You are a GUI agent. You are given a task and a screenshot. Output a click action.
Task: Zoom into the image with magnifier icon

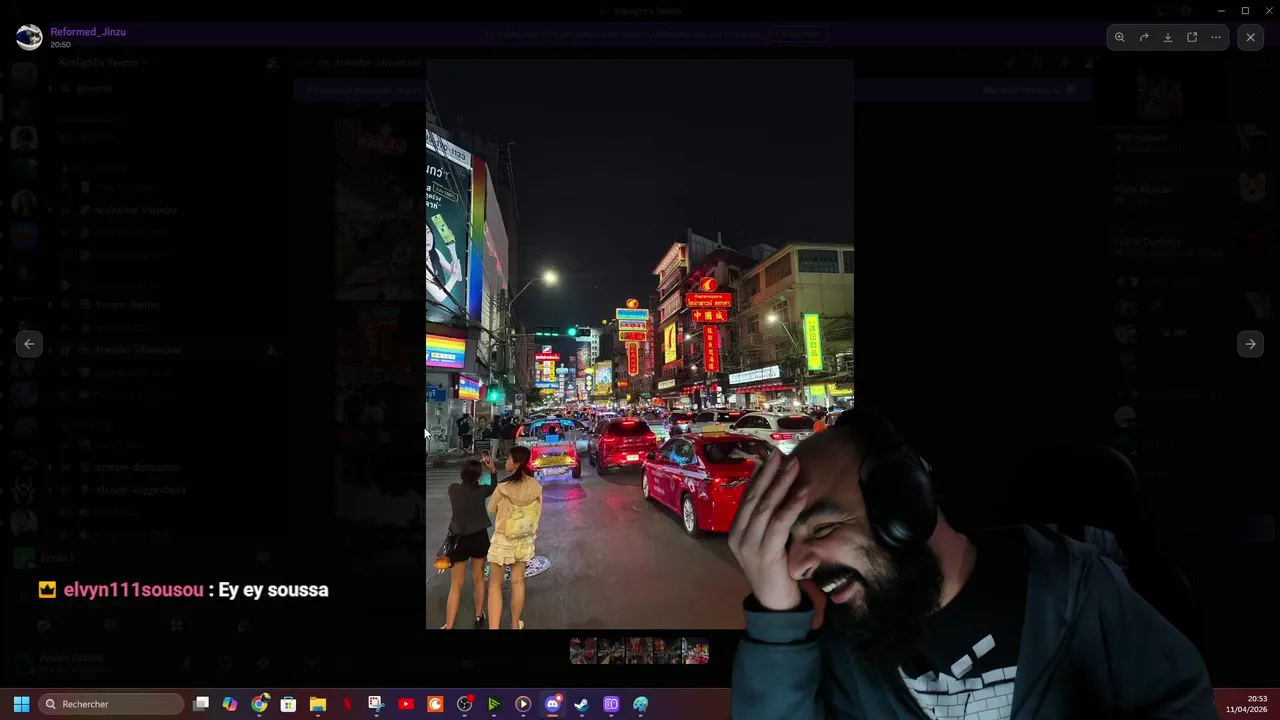tap(1120, 37)
